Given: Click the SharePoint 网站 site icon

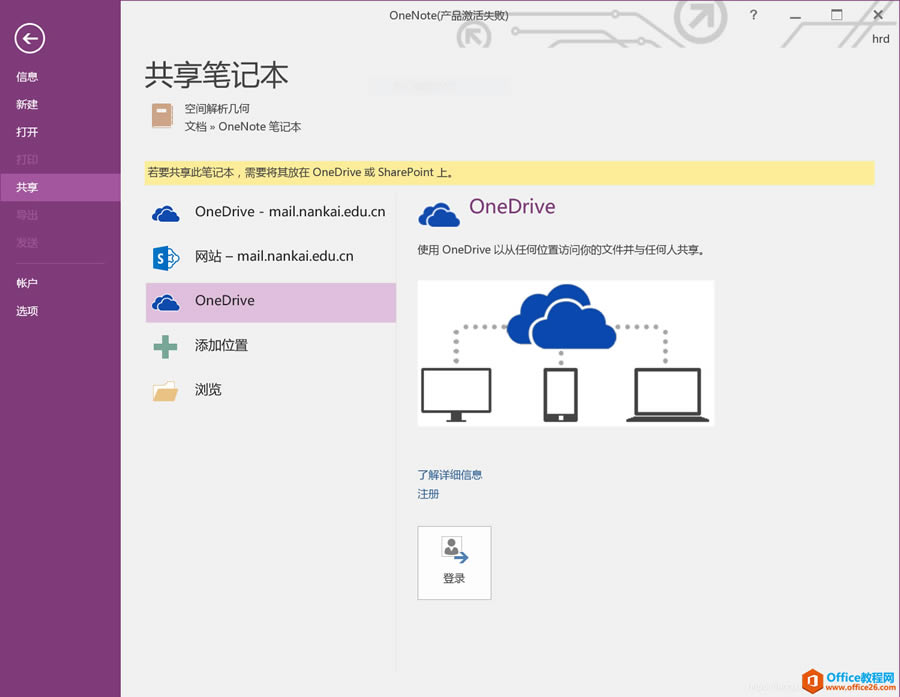Looking at the screenshot, I should coord(165,256).
